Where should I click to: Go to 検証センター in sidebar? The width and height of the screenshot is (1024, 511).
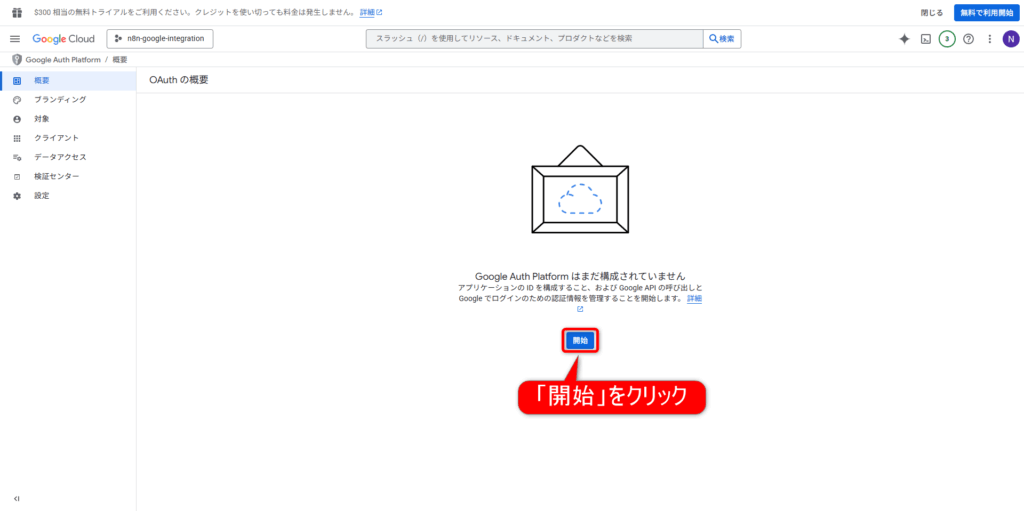(x=57, y=176)
